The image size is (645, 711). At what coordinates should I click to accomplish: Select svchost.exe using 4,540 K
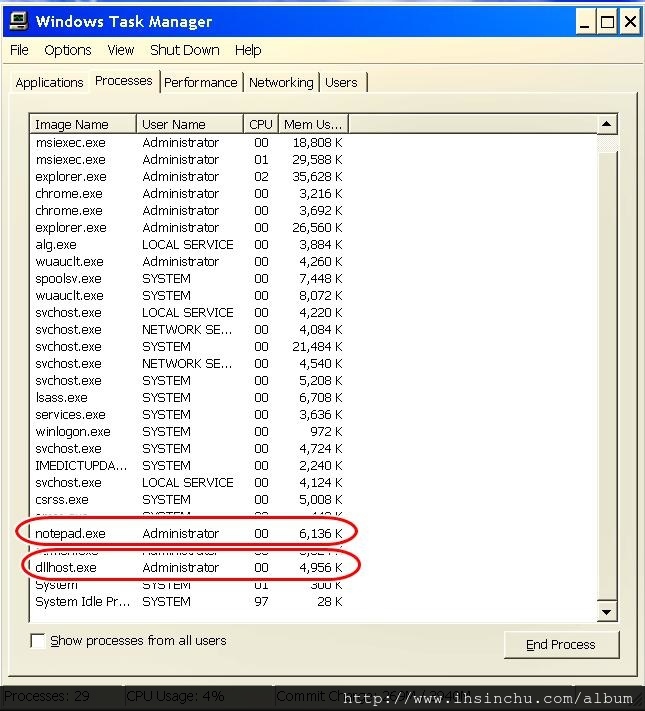(189, 364)
